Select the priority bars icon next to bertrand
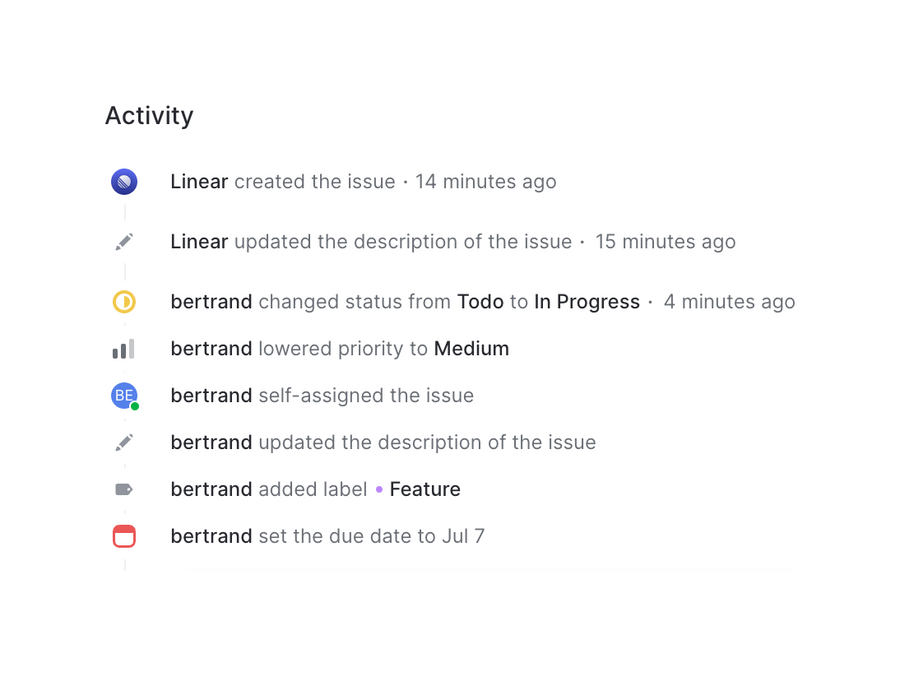Viewport: 900px width, 676px height. coord(124,348)
